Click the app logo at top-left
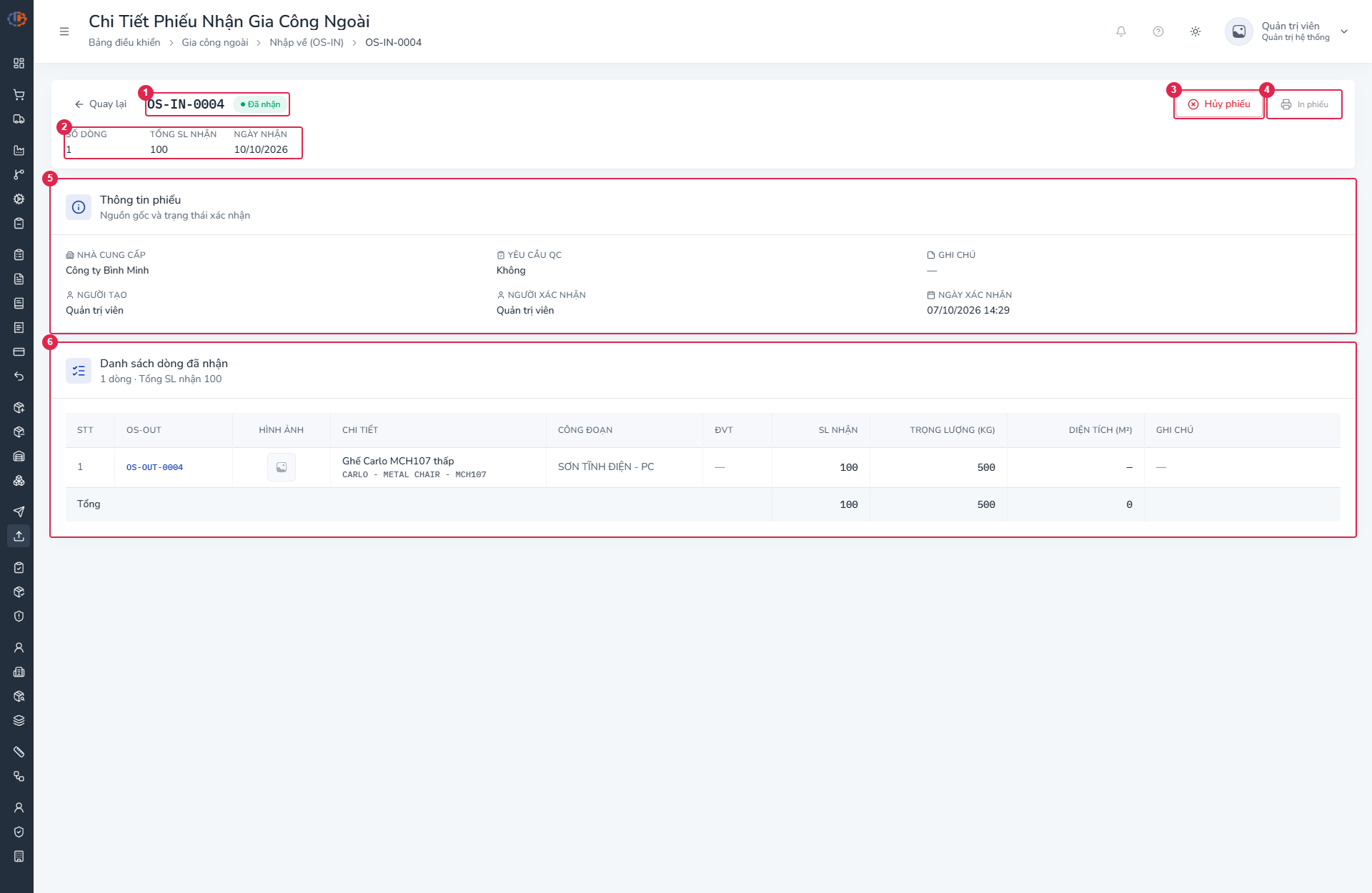1372x893 pixels. [17, 19]
